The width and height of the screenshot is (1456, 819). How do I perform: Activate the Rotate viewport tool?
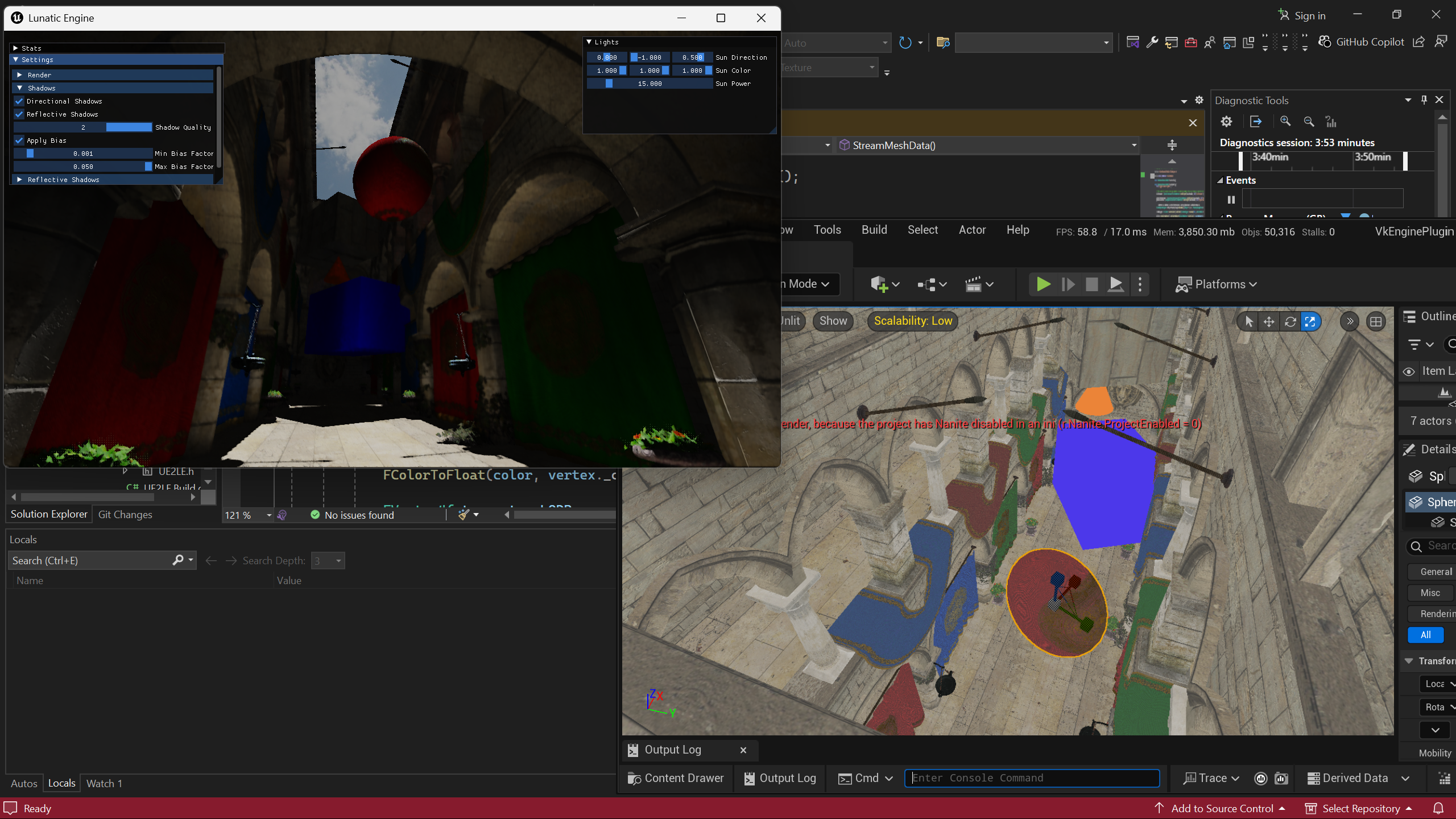tap(1290, 321)
